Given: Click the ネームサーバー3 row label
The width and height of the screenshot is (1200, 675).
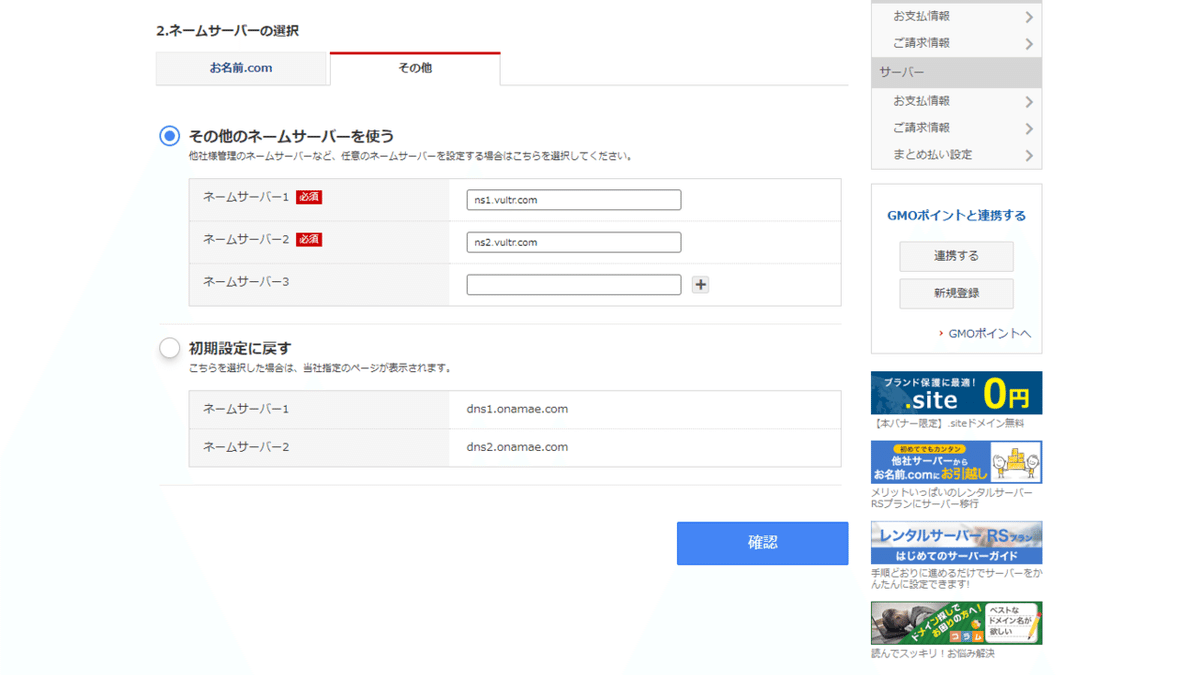Looking at the screenshot, I should tap(246, 282).
